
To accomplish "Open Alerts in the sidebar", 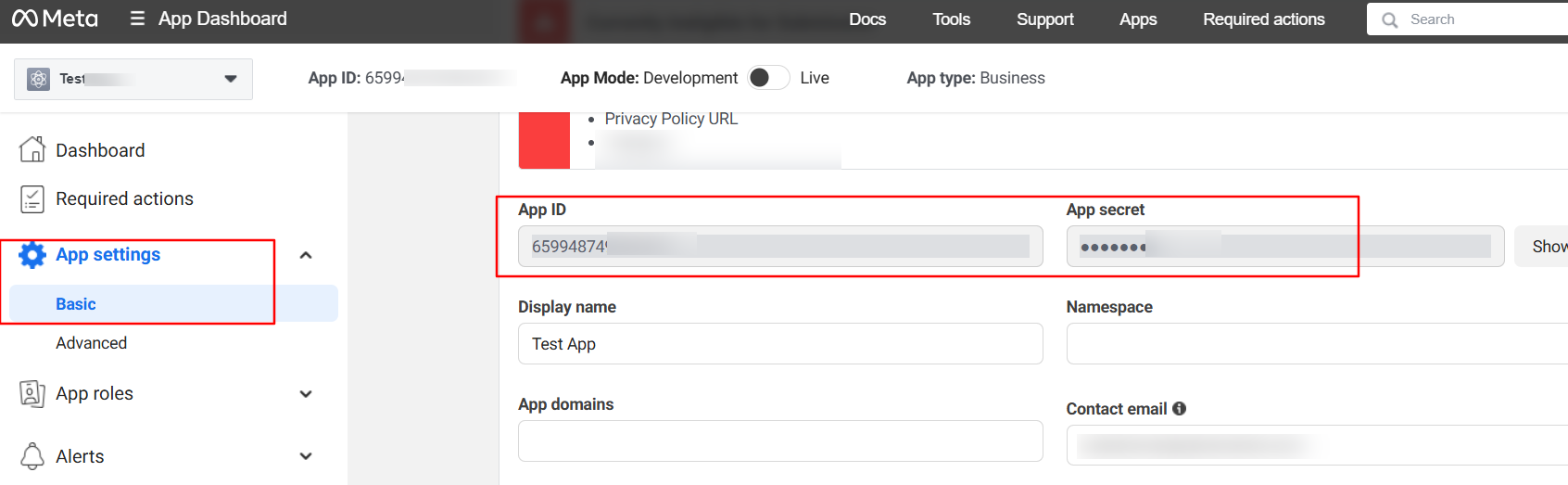I will point(80,456).
